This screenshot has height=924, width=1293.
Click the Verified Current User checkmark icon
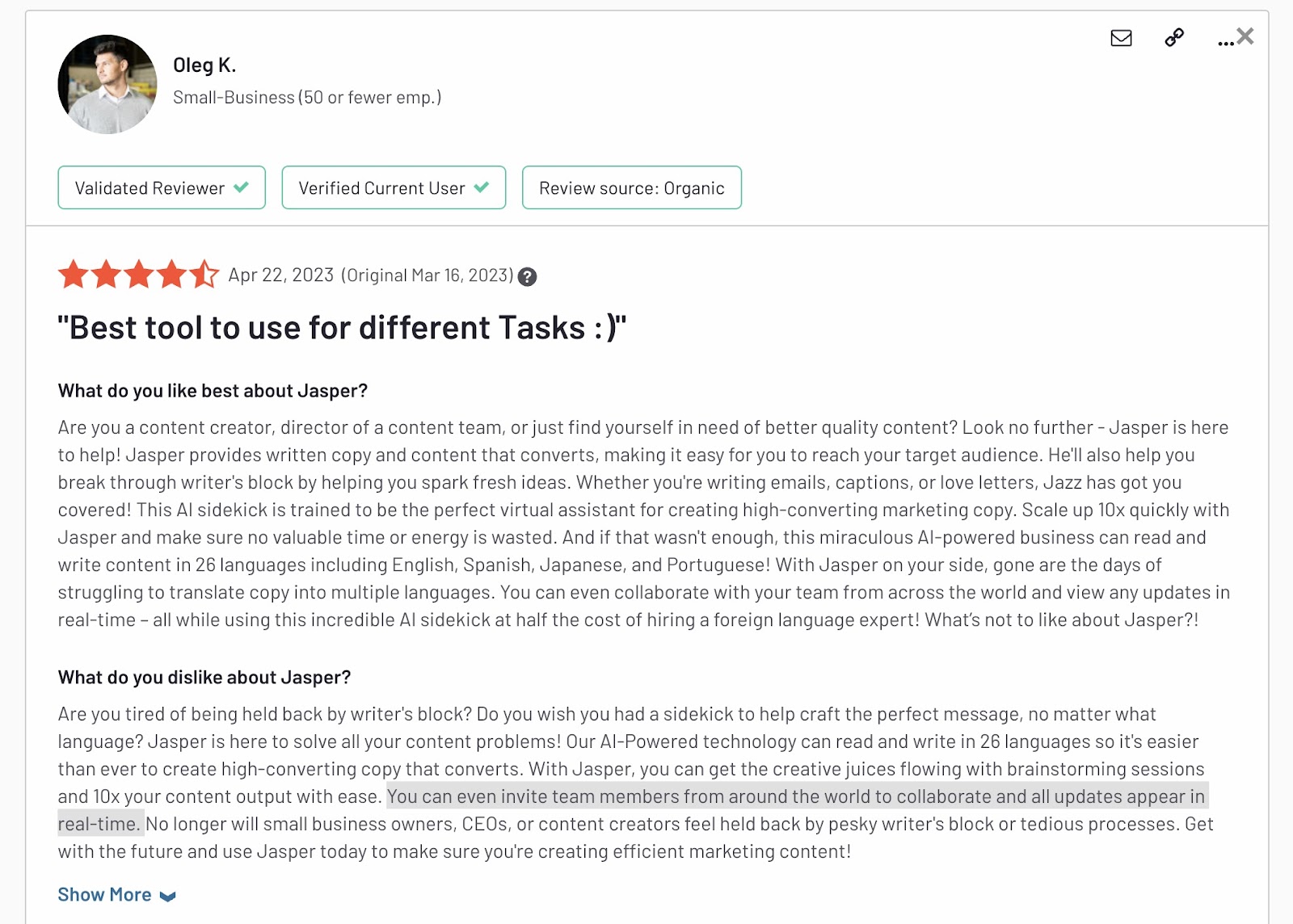coord(482,187)
